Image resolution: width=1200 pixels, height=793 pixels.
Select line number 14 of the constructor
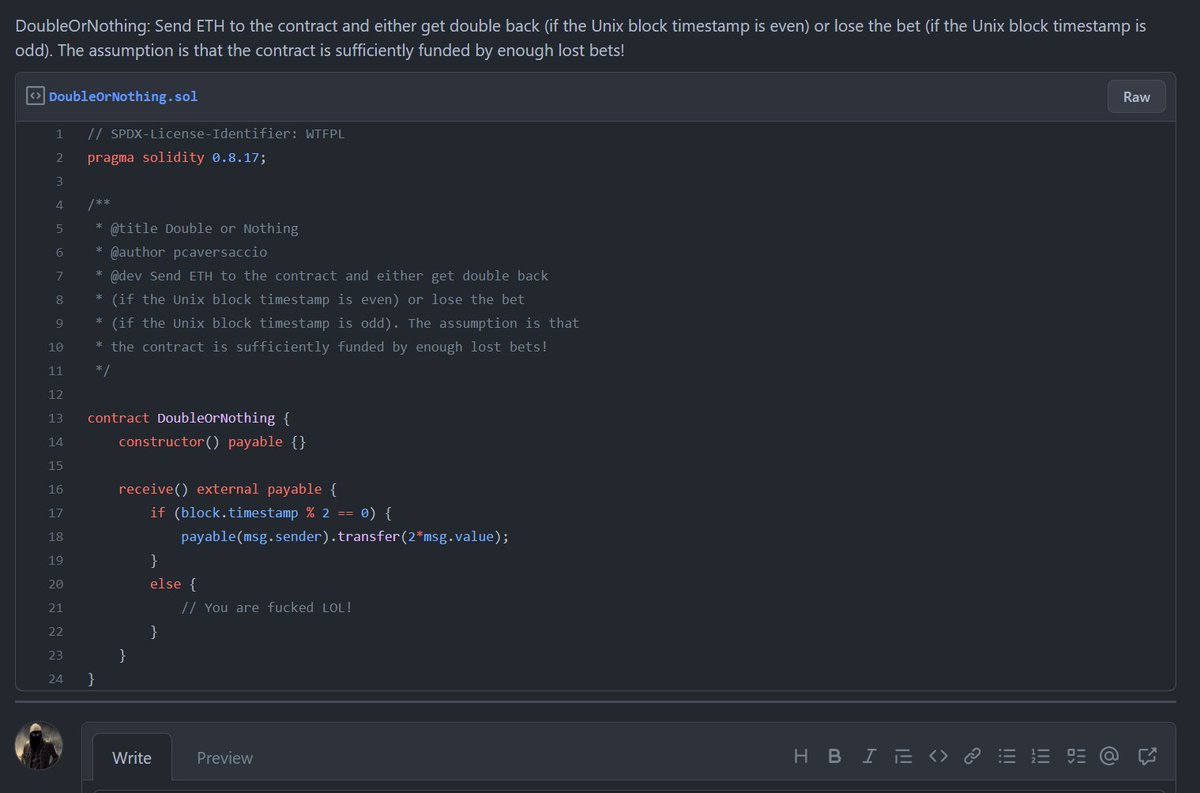click(x=56, y=442)
